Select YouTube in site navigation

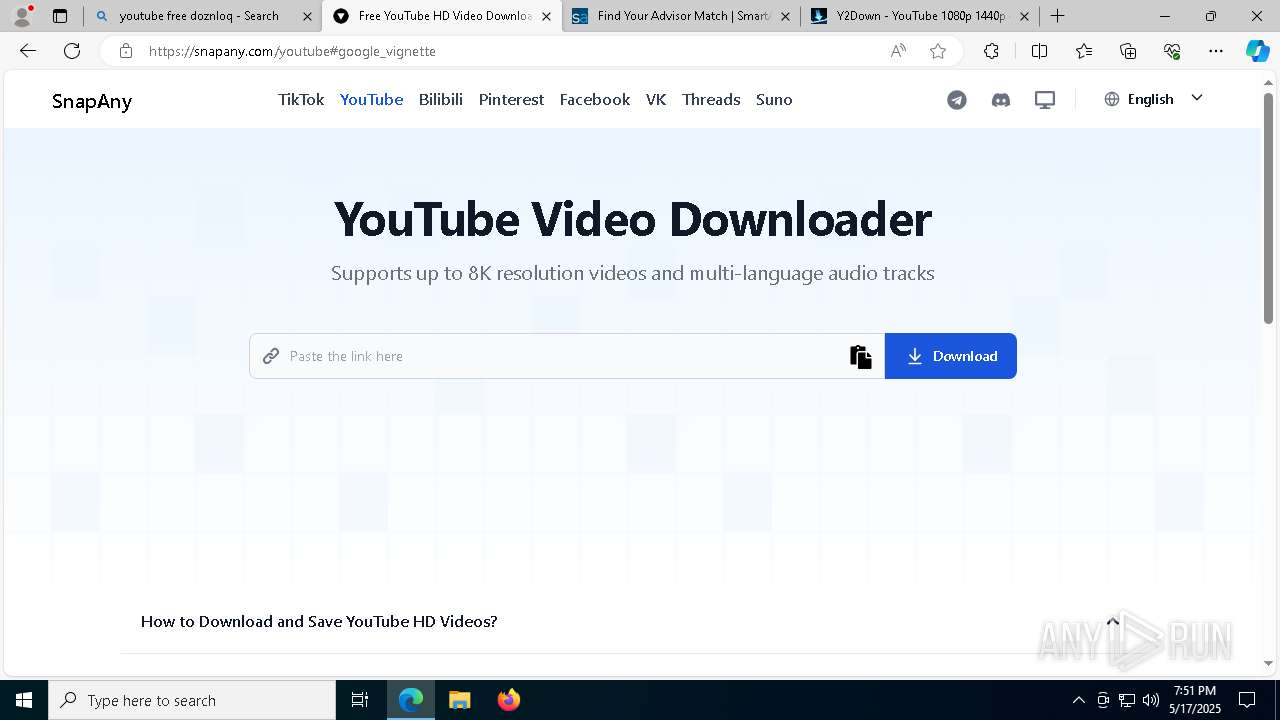coord(371,99)
